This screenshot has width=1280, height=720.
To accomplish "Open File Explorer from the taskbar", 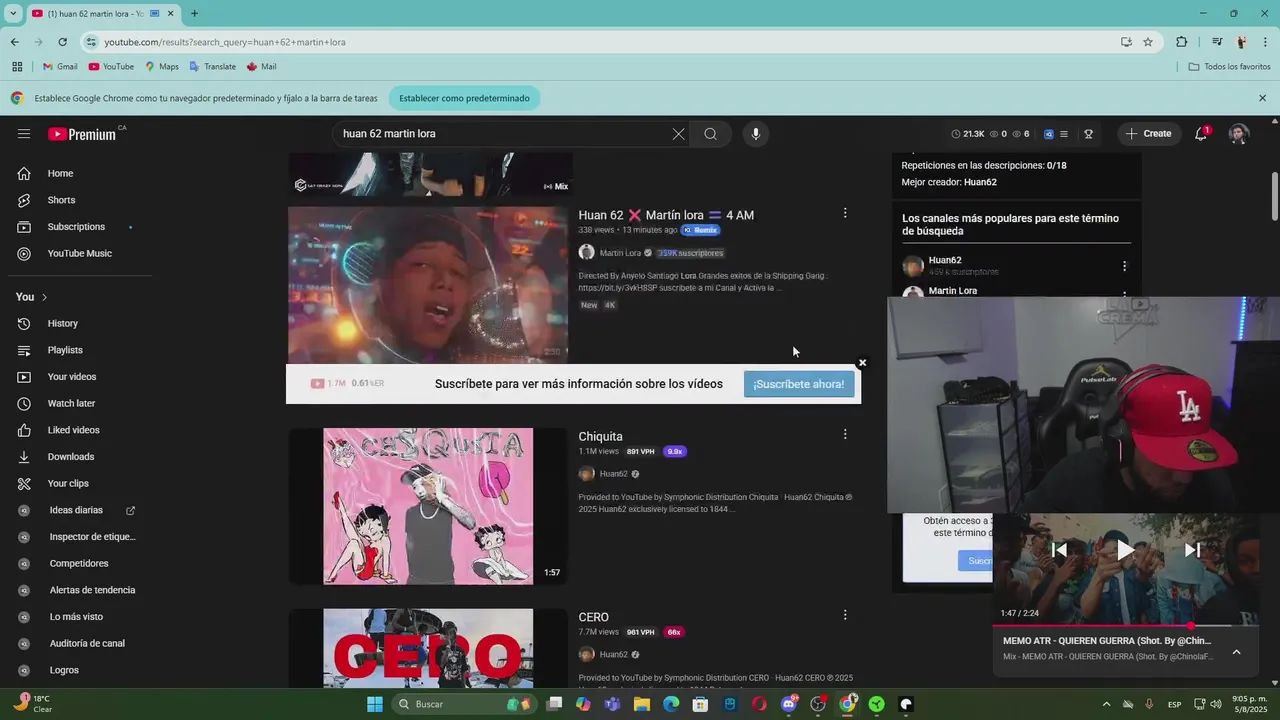I will [642, 705].
